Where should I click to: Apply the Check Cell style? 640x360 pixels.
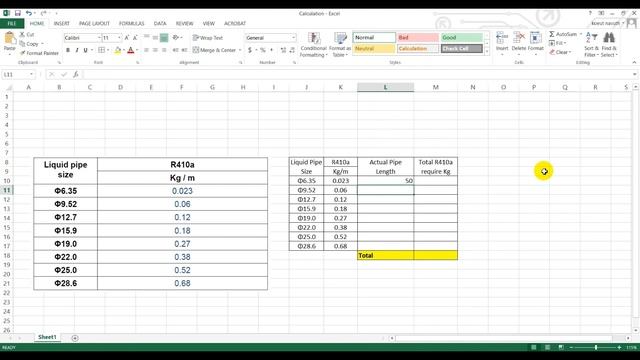(x=462, y=49)
